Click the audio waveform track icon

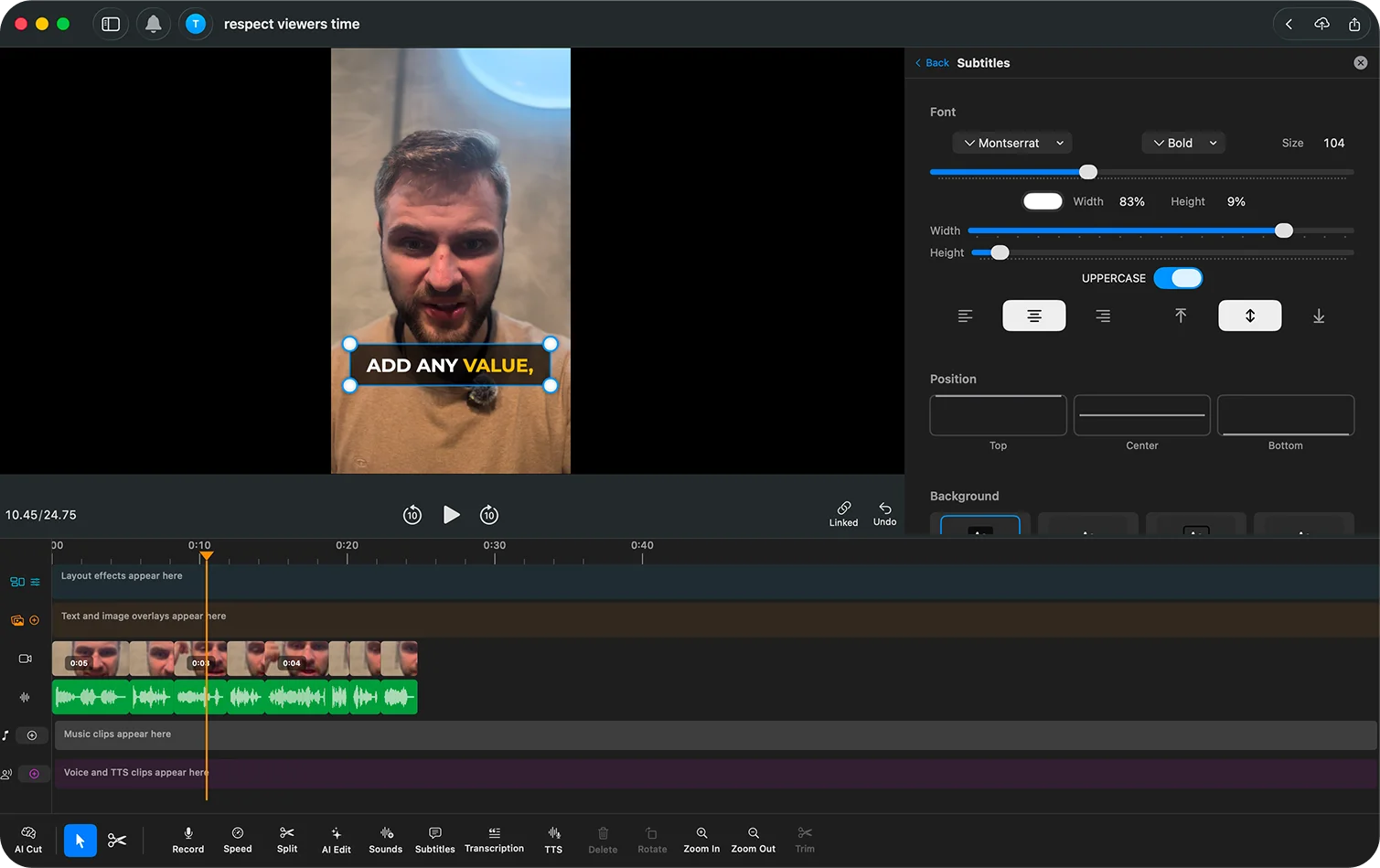(x=25, y=697)
